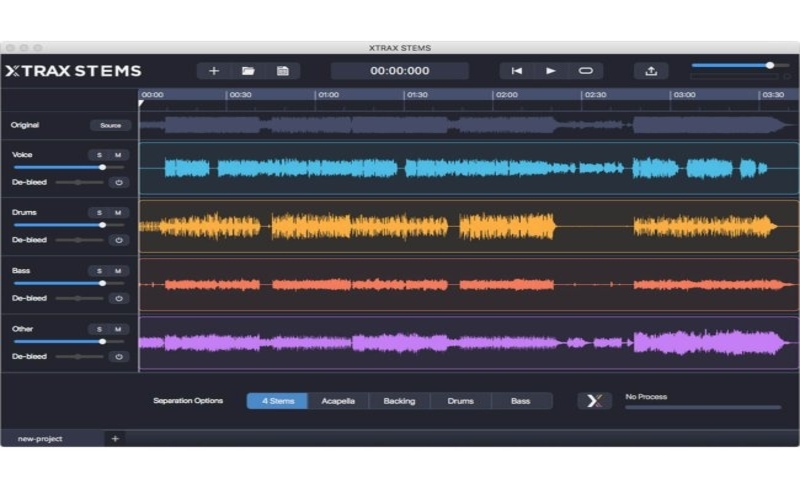800x488 pixels.
Task: Adjust the Bass volume slider
Action: [x=69, y=283]
